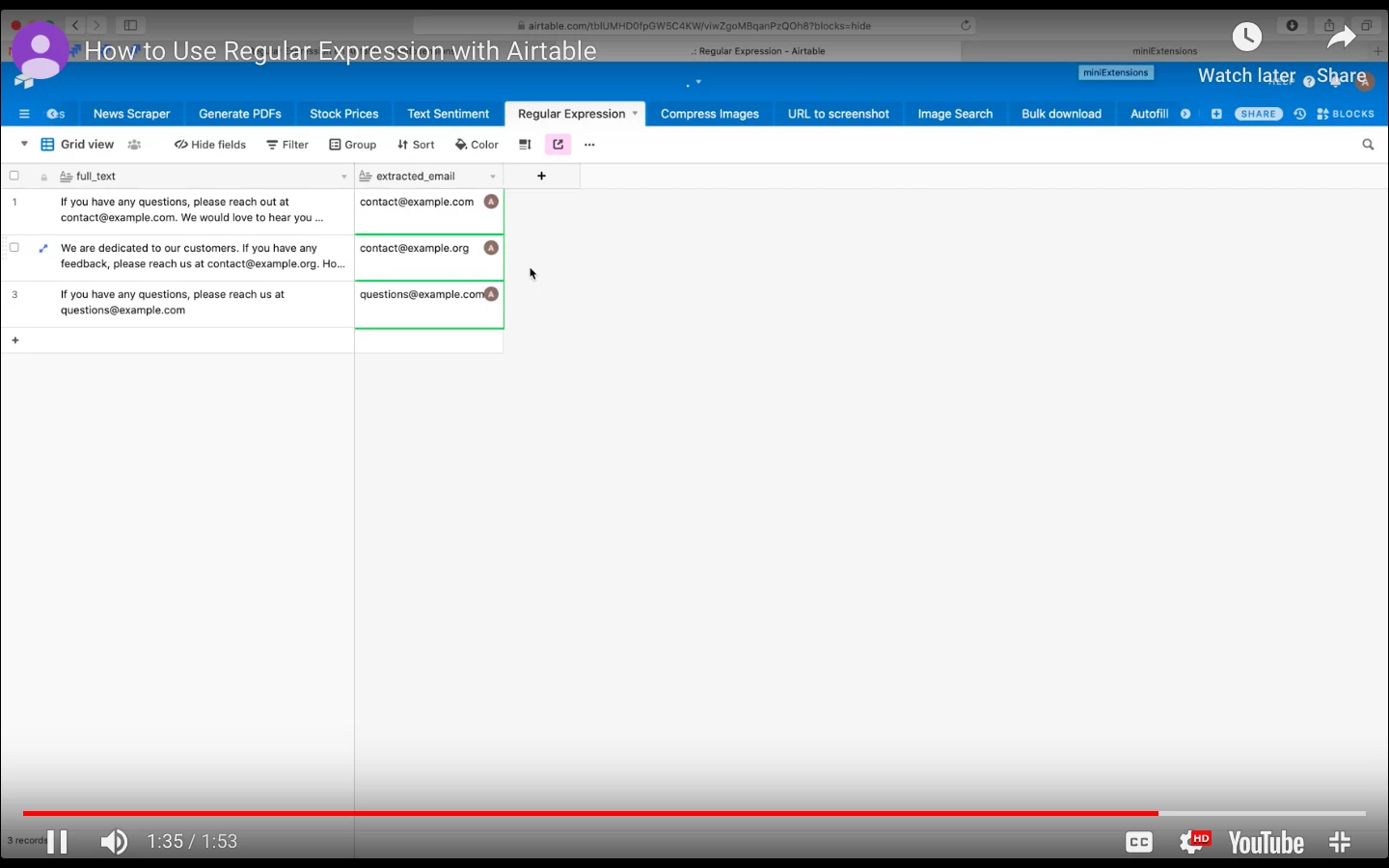Open full_text column dropdown arrow
The height and width of the screenshot is (868, 1389).
click(x=343, y=176)
